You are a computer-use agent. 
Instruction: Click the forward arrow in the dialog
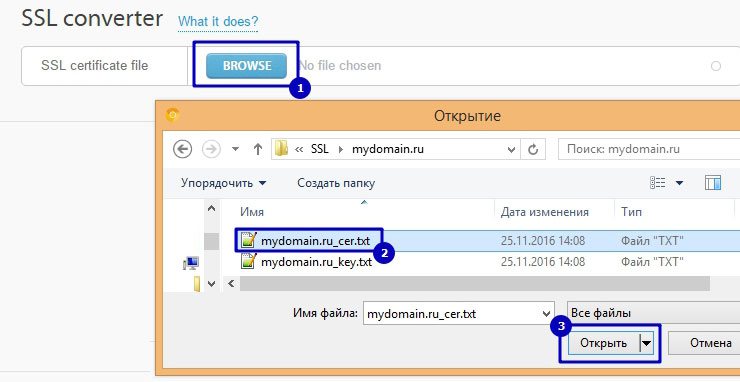pyautogui.click(x=211, y=150)
